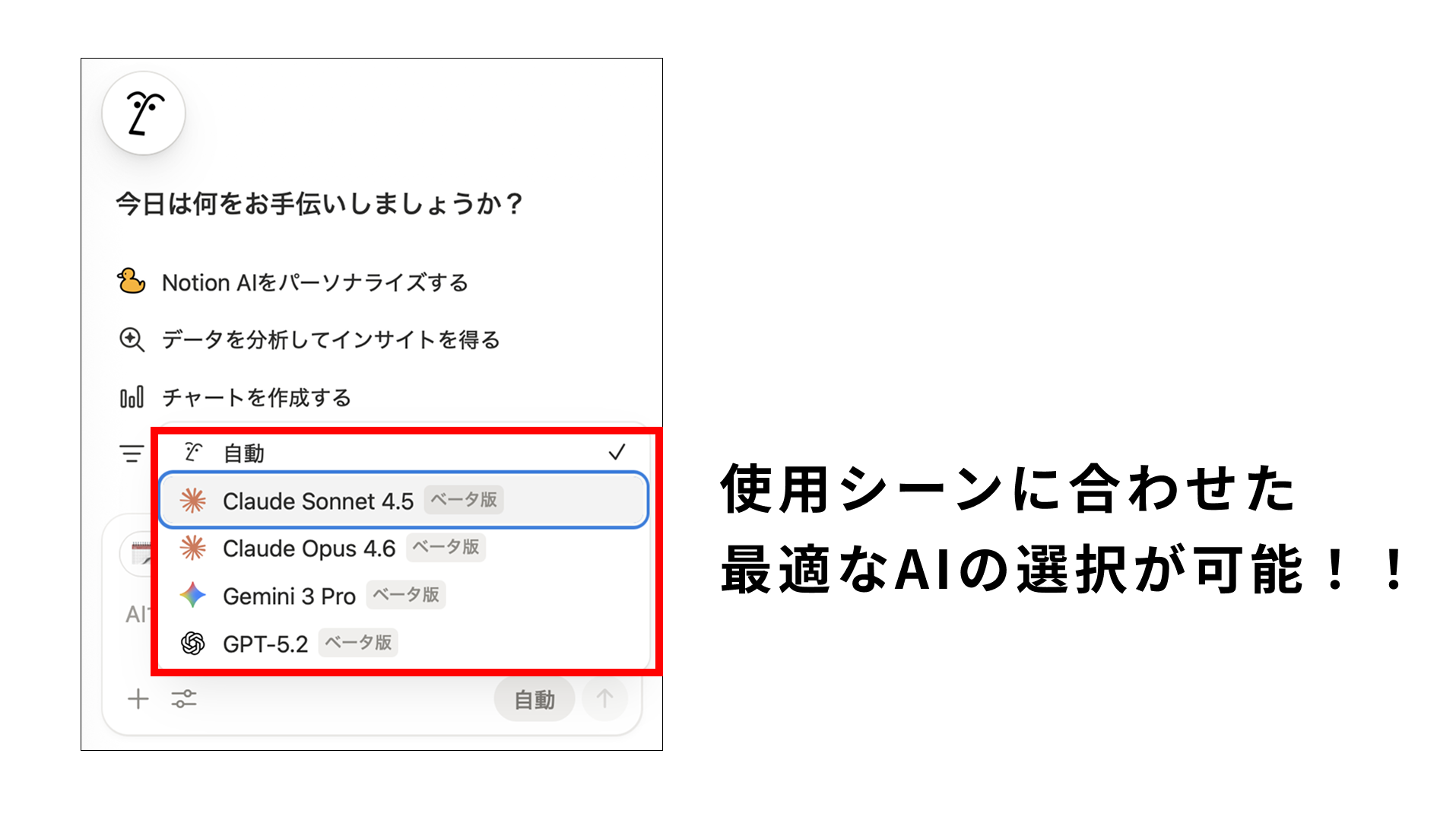Image resolution: width=1456 pixels, height=830 pixels.
Task: Open the sliders settings icon
Action: click(184, 699)
